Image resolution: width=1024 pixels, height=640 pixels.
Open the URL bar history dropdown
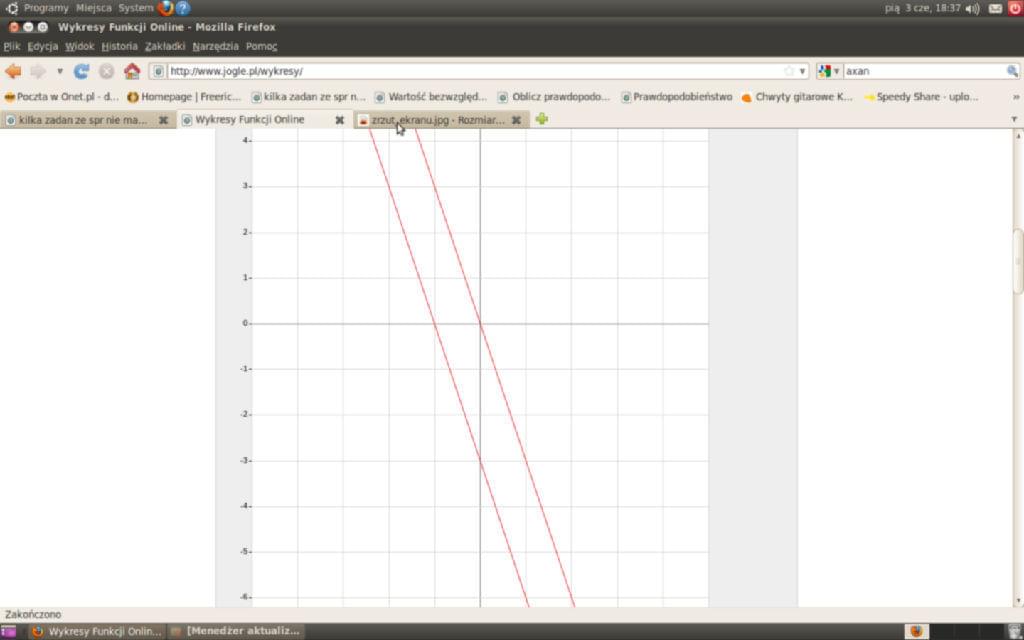[x=802, y=71]
